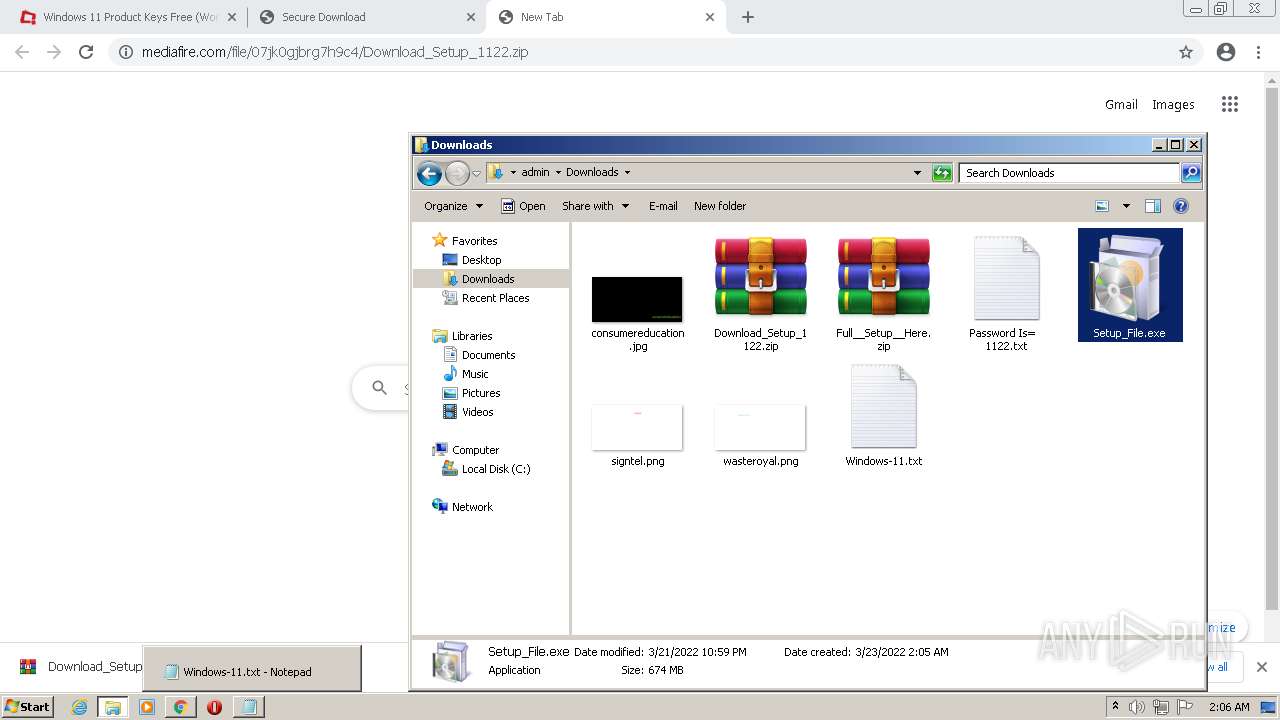Select Setup_File.exe installer icon
Viewport: 1280px width, 720px height.
(x=1130, y=285)
